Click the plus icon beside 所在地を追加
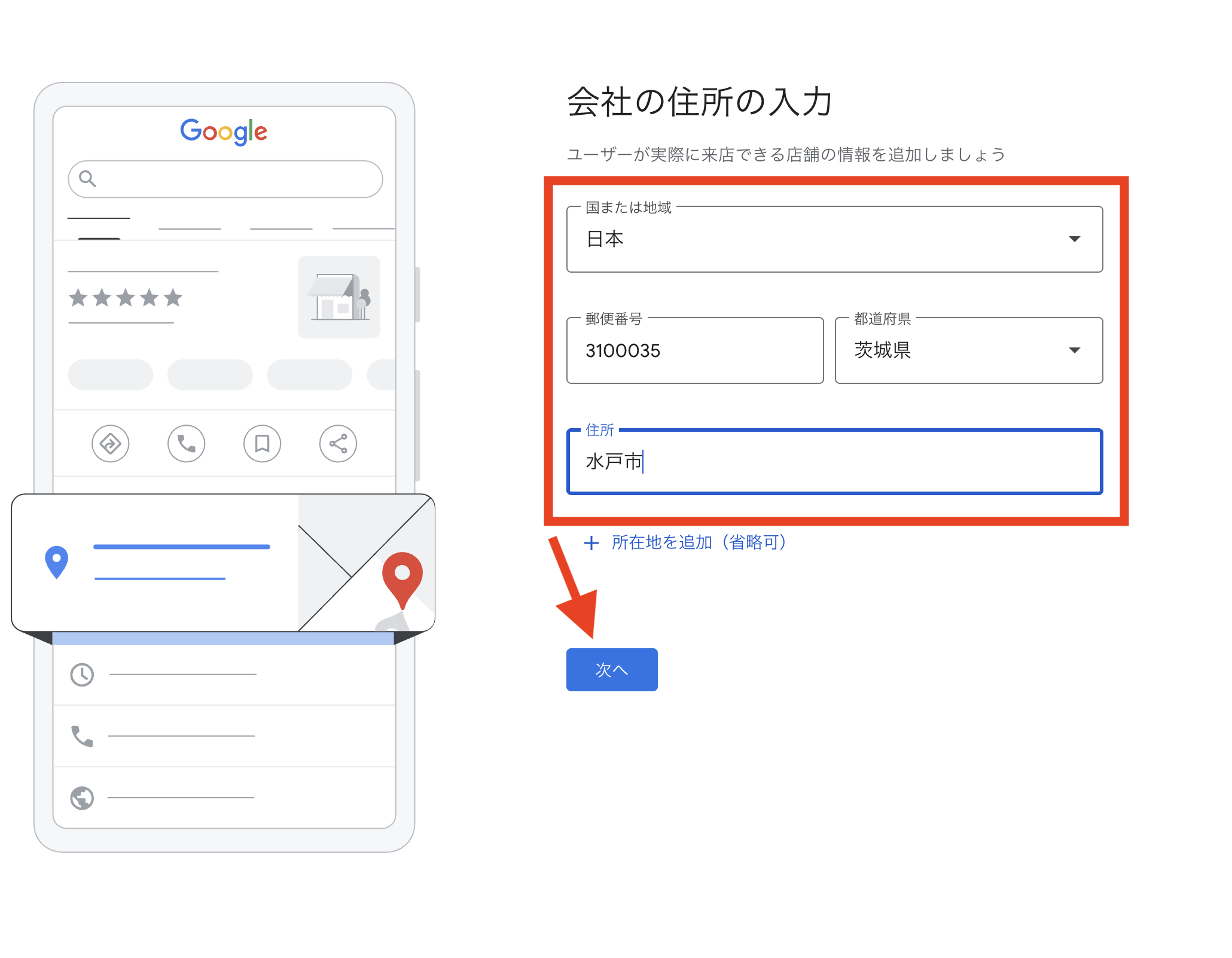This screenshot has height=958, width=1232. [591, 543]
